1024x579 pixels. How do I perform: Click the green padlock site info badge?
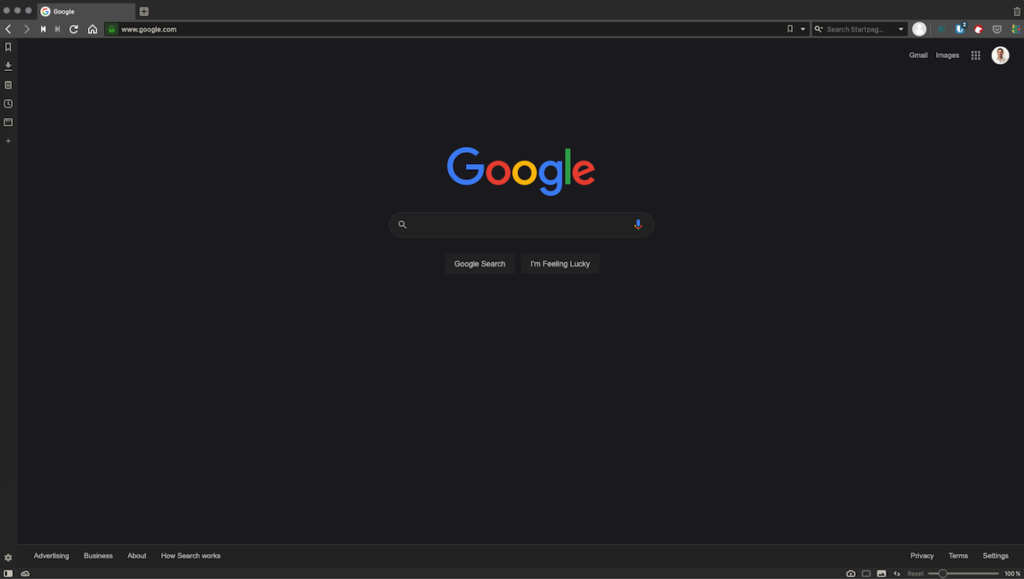click(x=112, y=29)
